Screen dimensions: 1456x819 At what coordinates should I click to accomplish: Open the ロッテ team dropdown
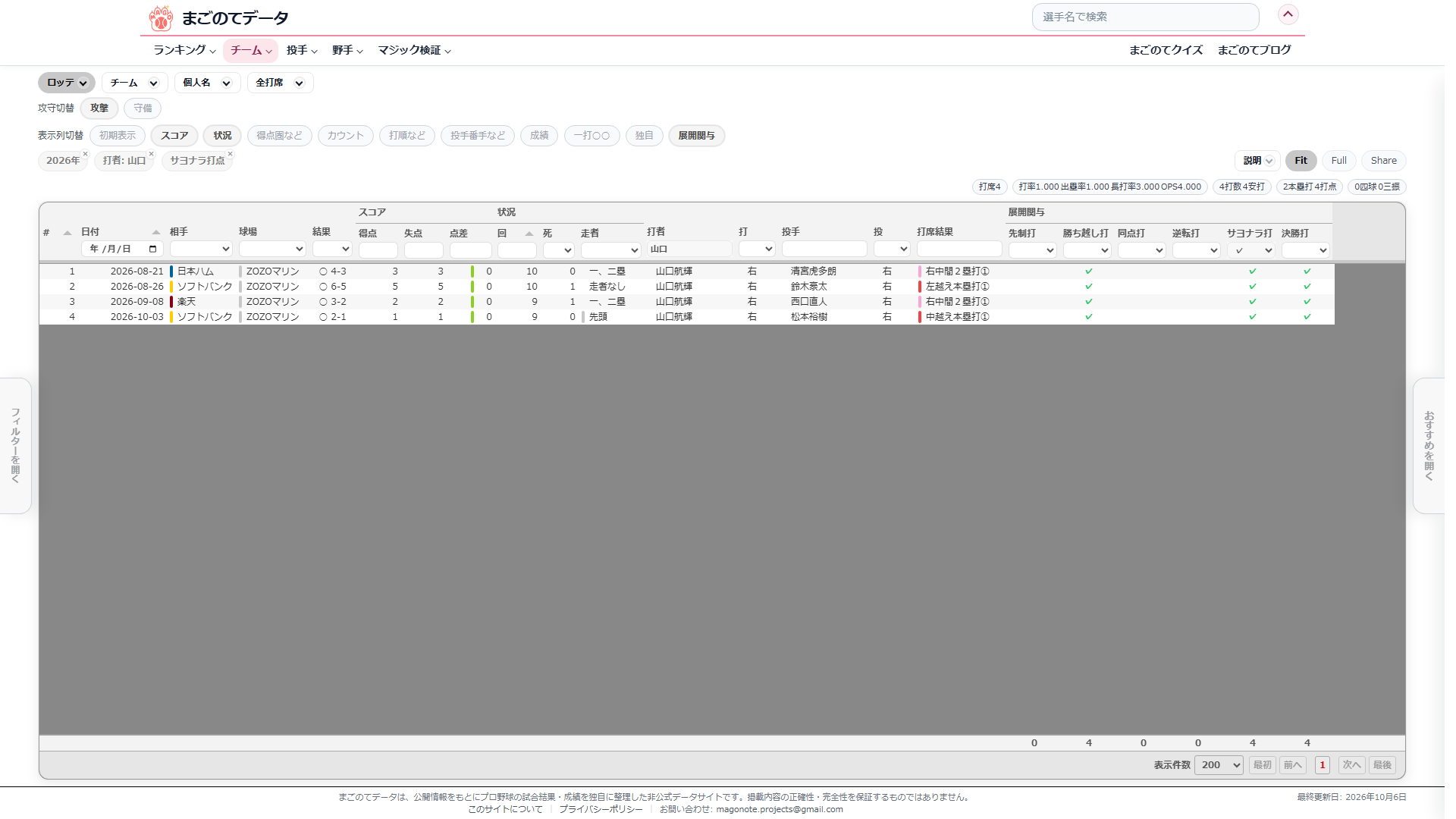click(67, 83)
